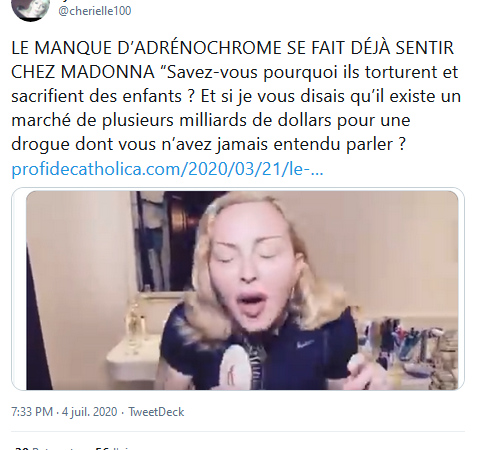View the J'aime likes count
Image resolution: width=477 pixels, height=450 pixels.
click(115, 448)
